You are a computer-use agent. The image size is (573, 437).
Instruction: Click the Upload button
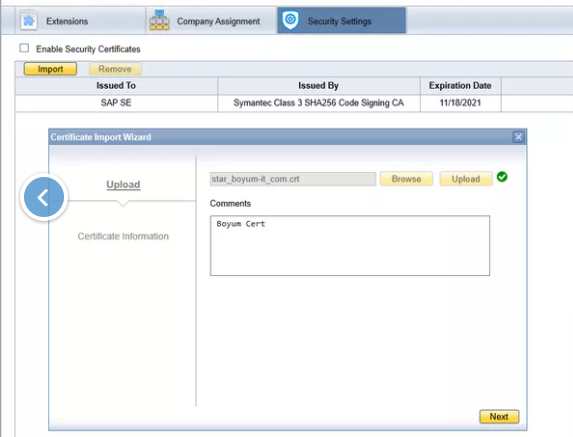[x=466, y=179]
